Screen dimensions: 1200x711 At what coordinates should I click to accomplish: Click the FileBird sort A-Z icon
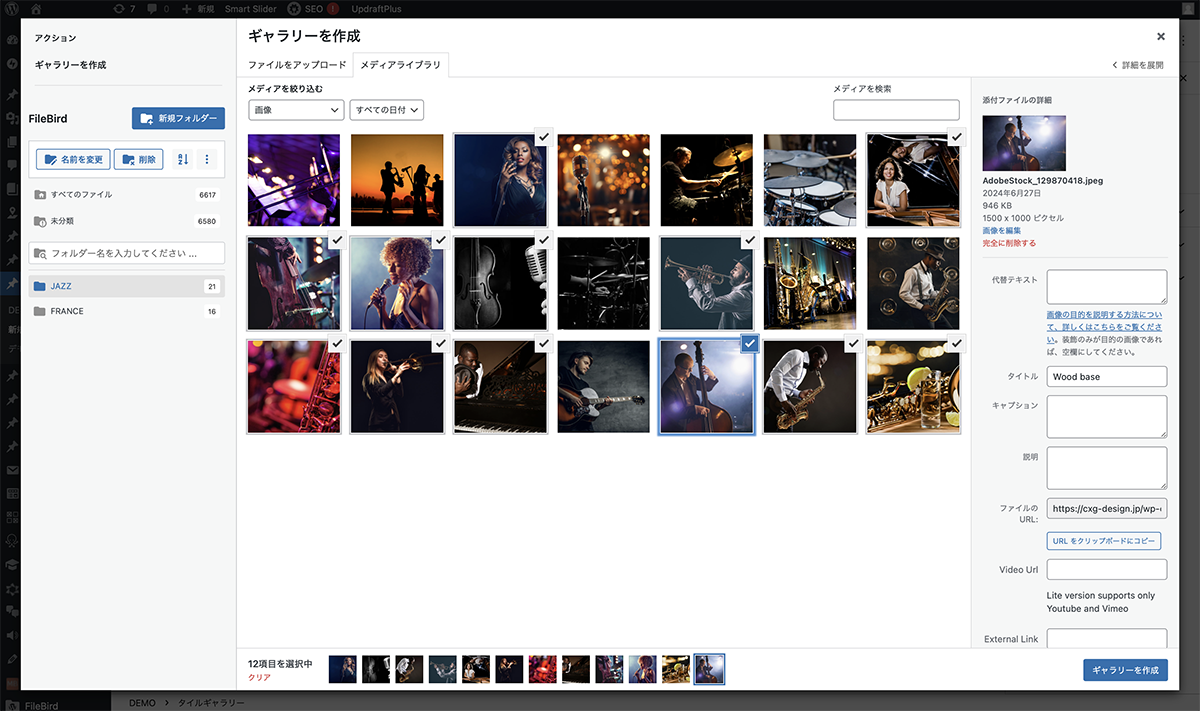click(x=183, y=159)
